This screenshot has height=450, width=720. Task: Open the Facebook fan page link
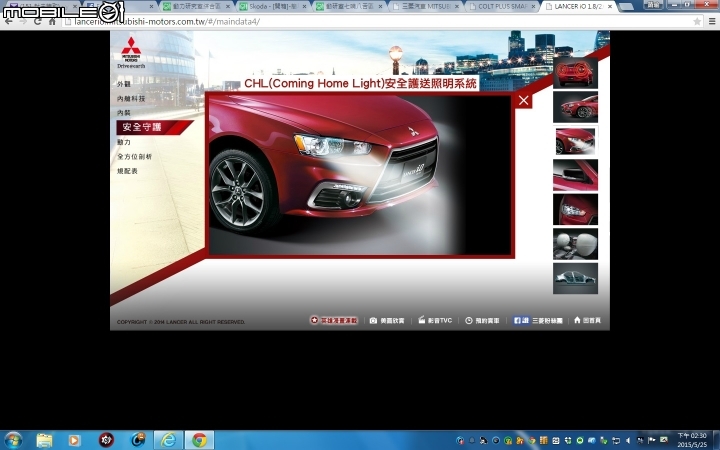(538, 321)
